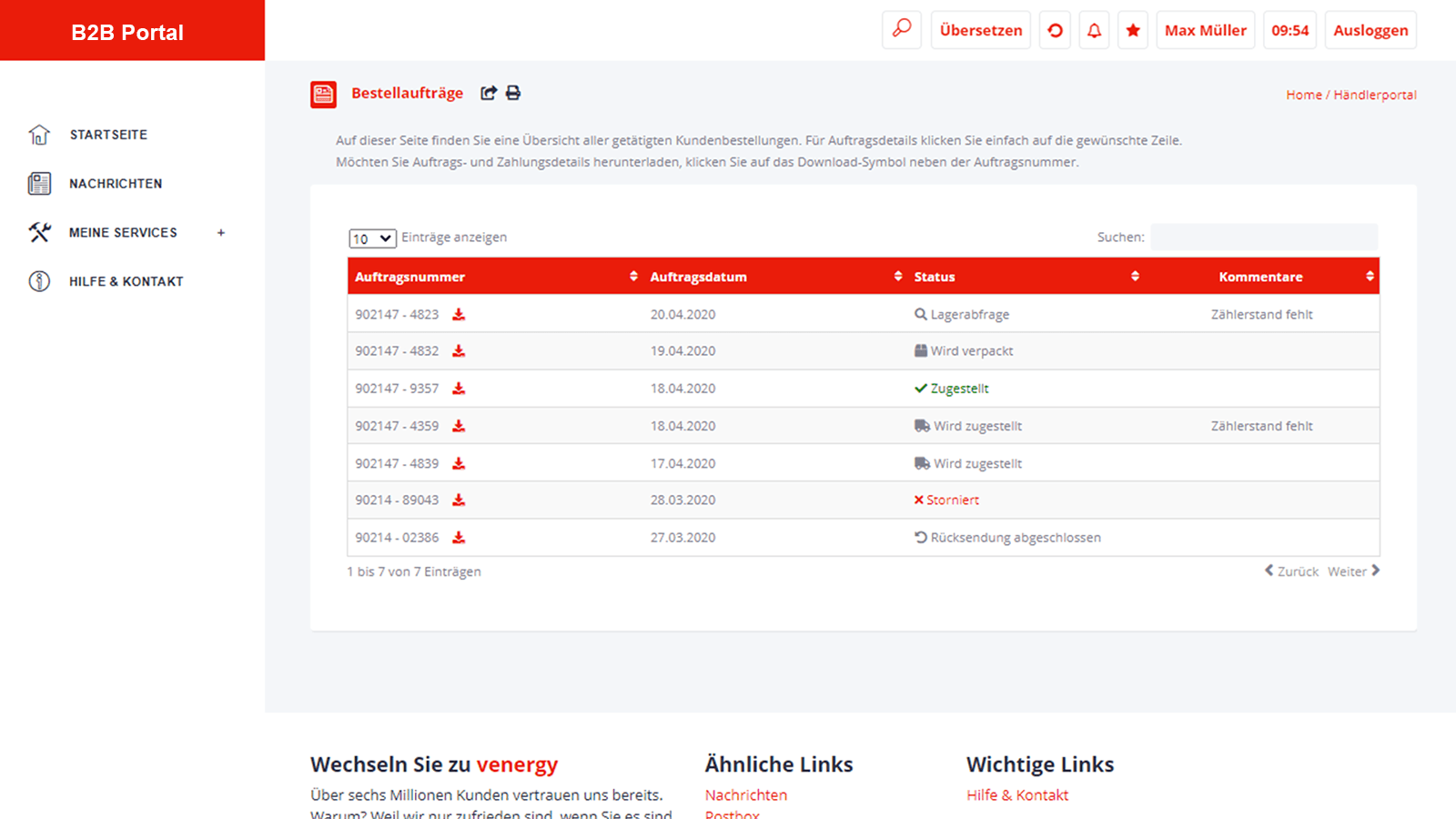Download order 902147 - 9357 details
This screenshot has width=1456, height=819.
459,389
